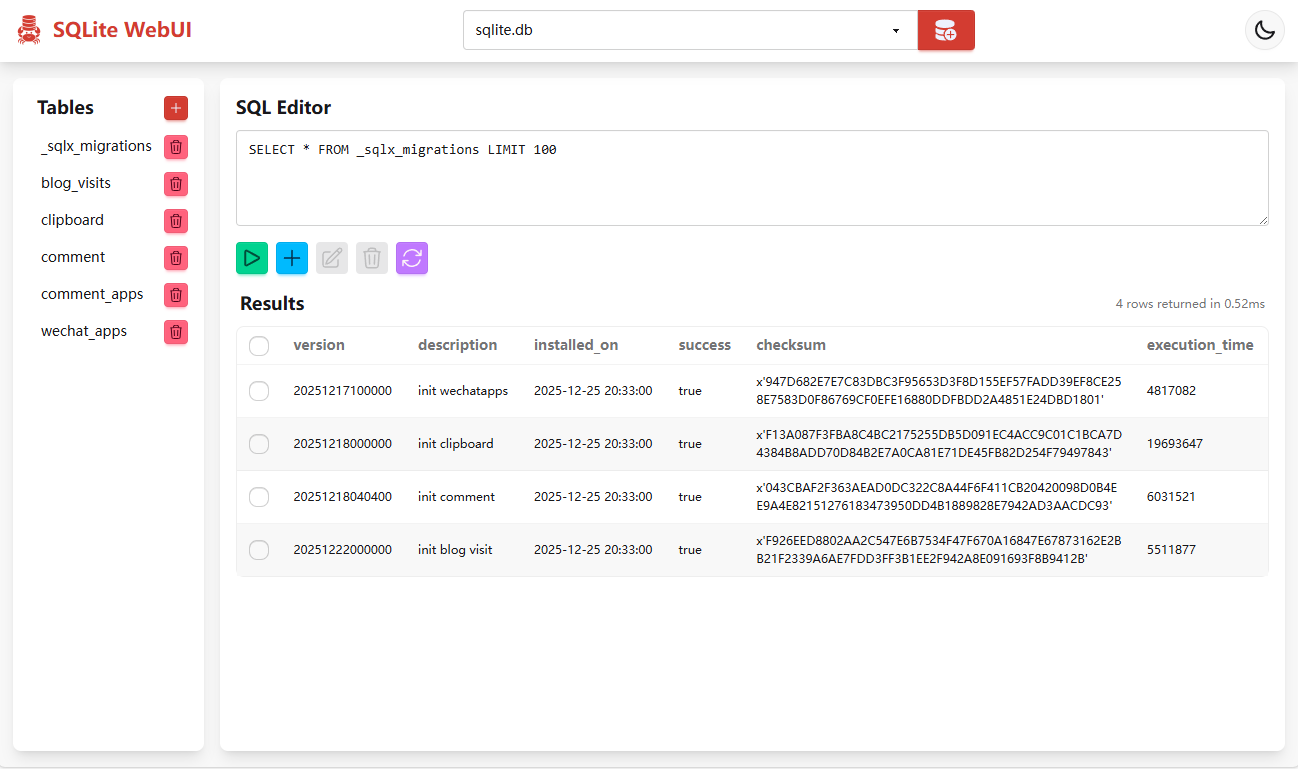Screen dimensions: 1298x769
Task: Refresh results with the purple refresh icon
Action: [x=412, y=258]
